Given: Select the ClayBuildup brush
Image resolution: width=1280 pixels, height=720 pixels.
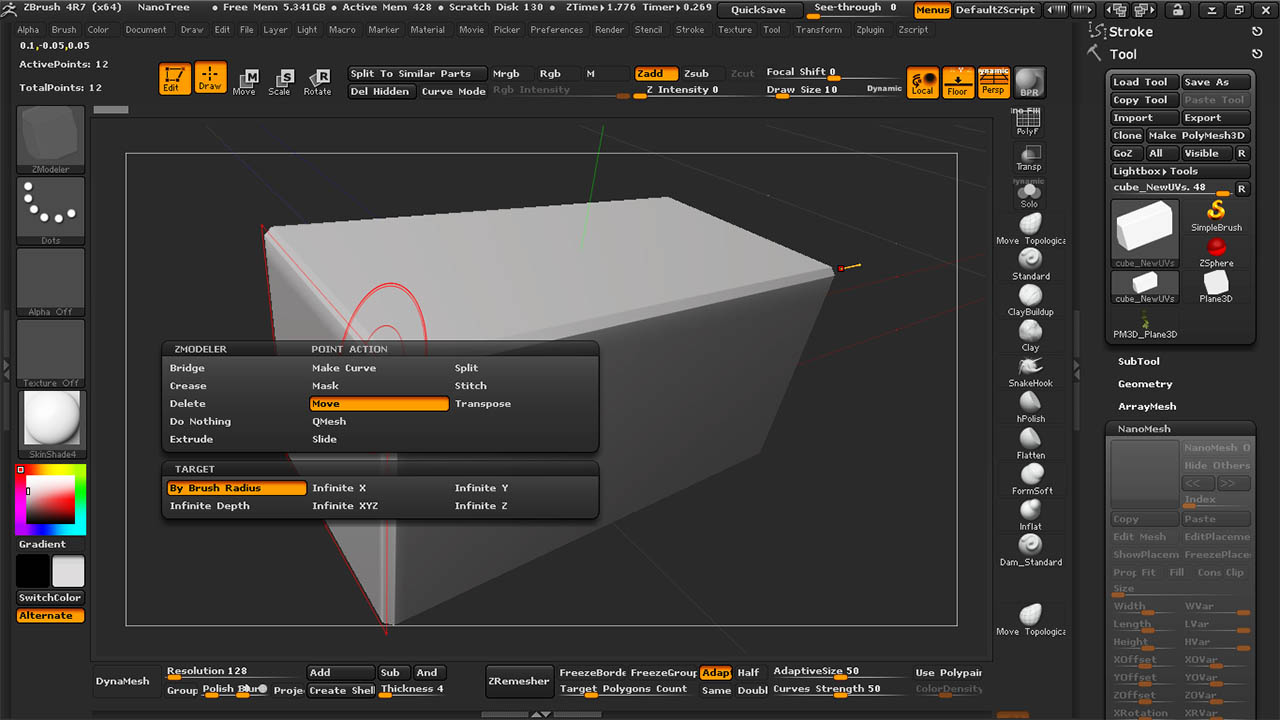Looking at the screenshot, I should click(1030, 300).
